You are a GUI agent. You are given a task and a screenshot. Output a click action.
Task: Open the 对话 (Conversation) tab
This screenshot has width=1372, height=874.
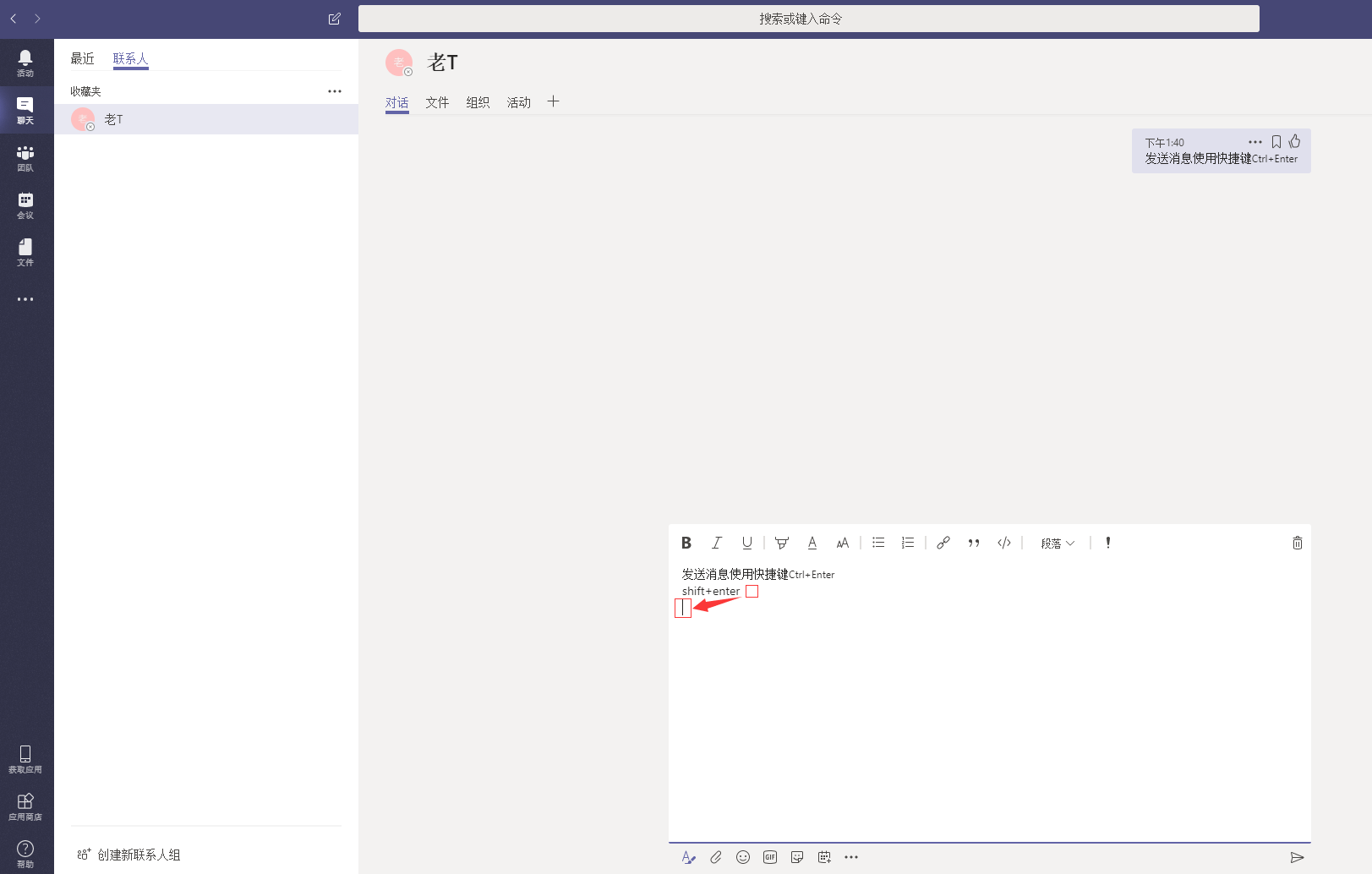point(397,102)
